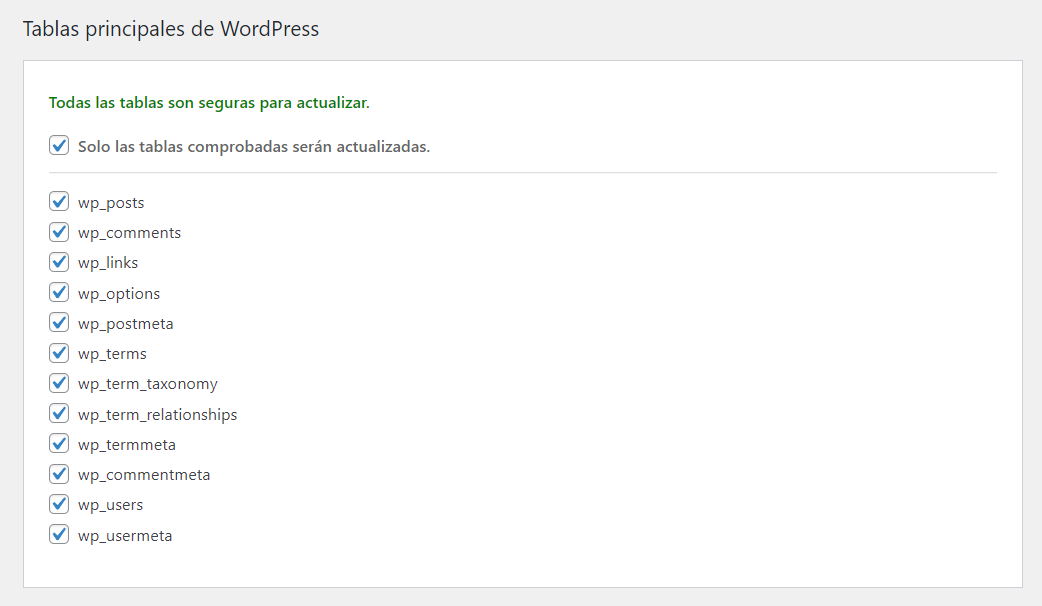Deselect the wp_commentmeta checkbox
This screenshot has width=1042, height=606.
(59, 474)
